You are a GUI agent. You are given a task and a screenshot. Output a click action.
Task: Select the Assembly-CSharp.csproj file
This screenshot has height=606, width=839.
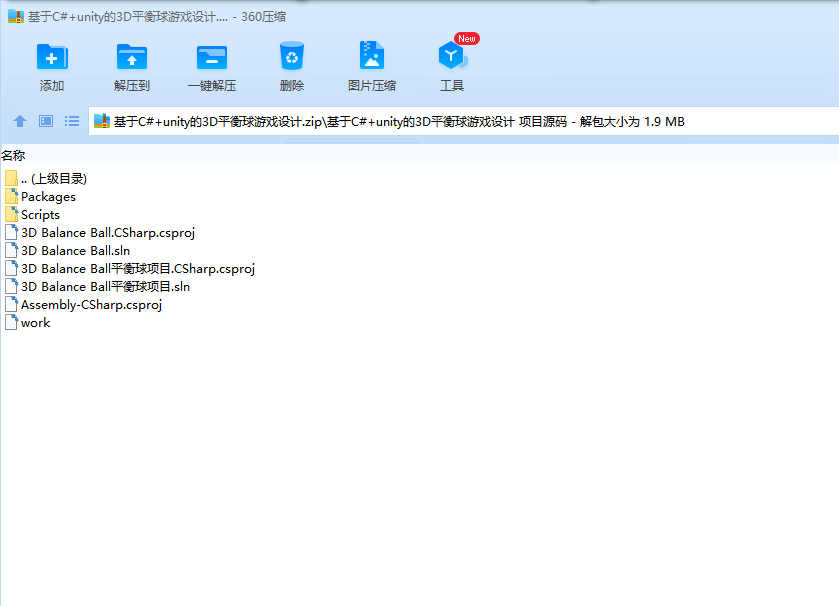point(83,304)
